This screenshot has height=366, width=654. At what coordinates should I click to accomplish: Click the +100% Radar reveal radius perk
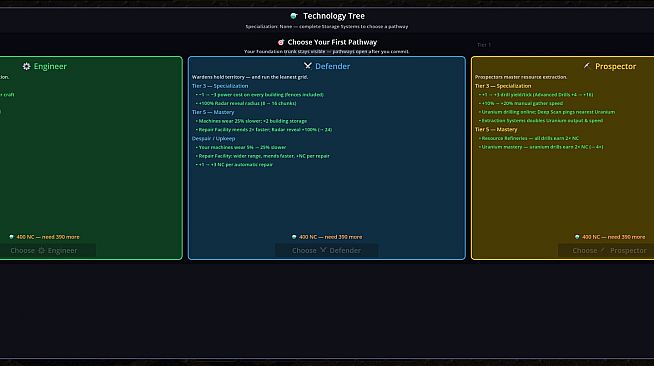(x=246, y=103)
